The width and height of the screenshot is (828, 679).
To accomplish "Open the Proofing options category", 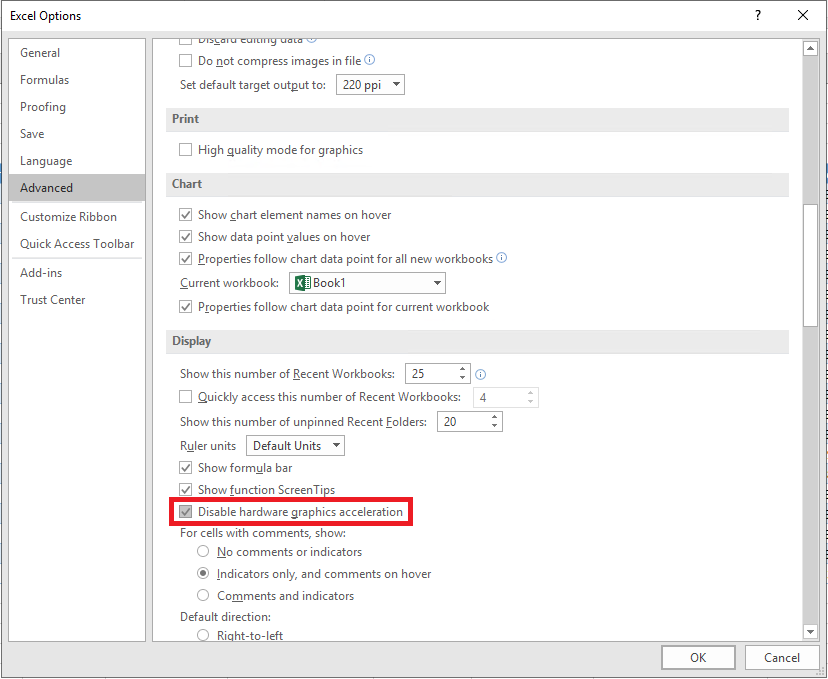I will point(77,107).
